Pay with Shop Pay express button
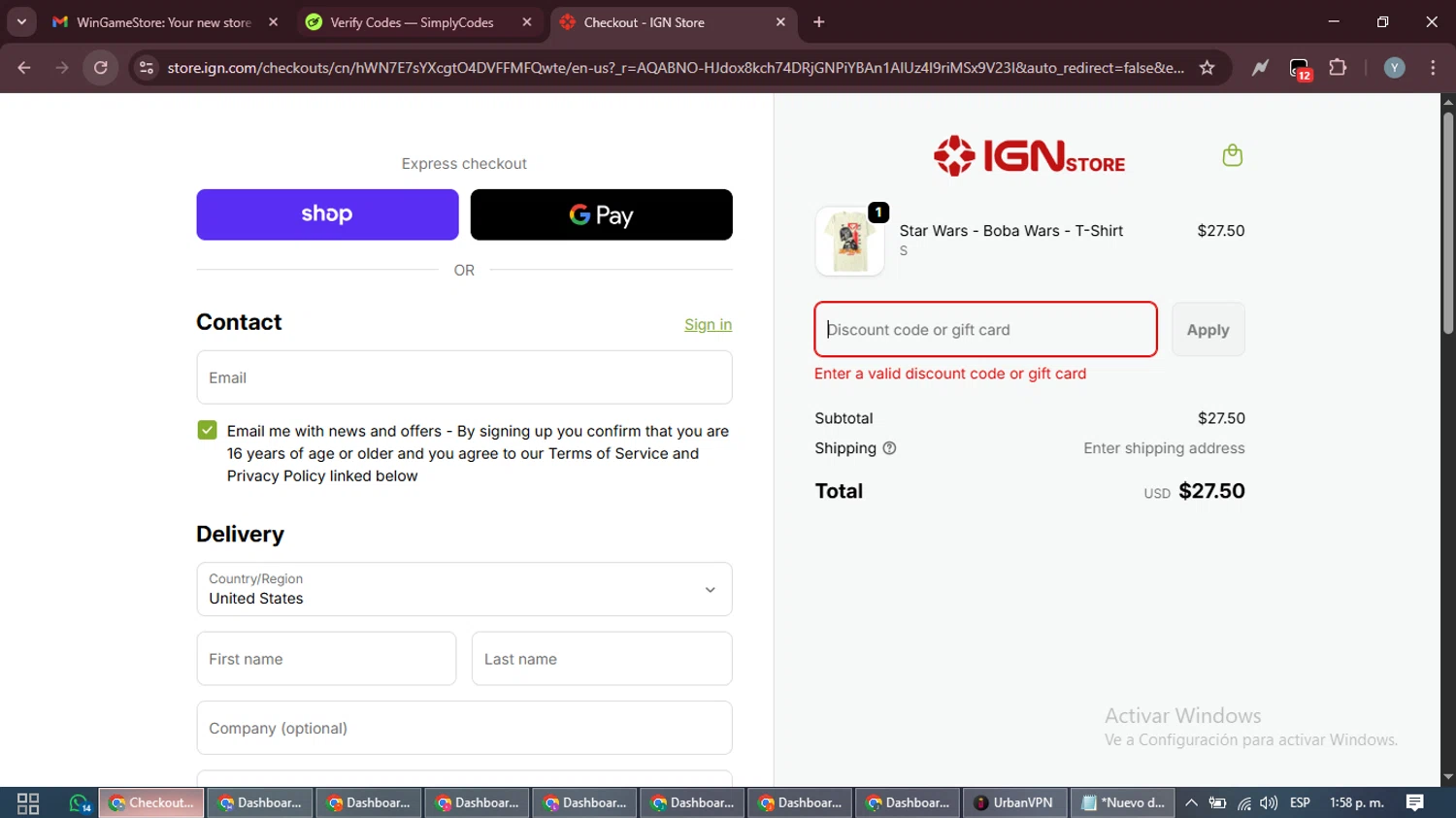The width and height of the screenshot is (1456, 818). 327,214
